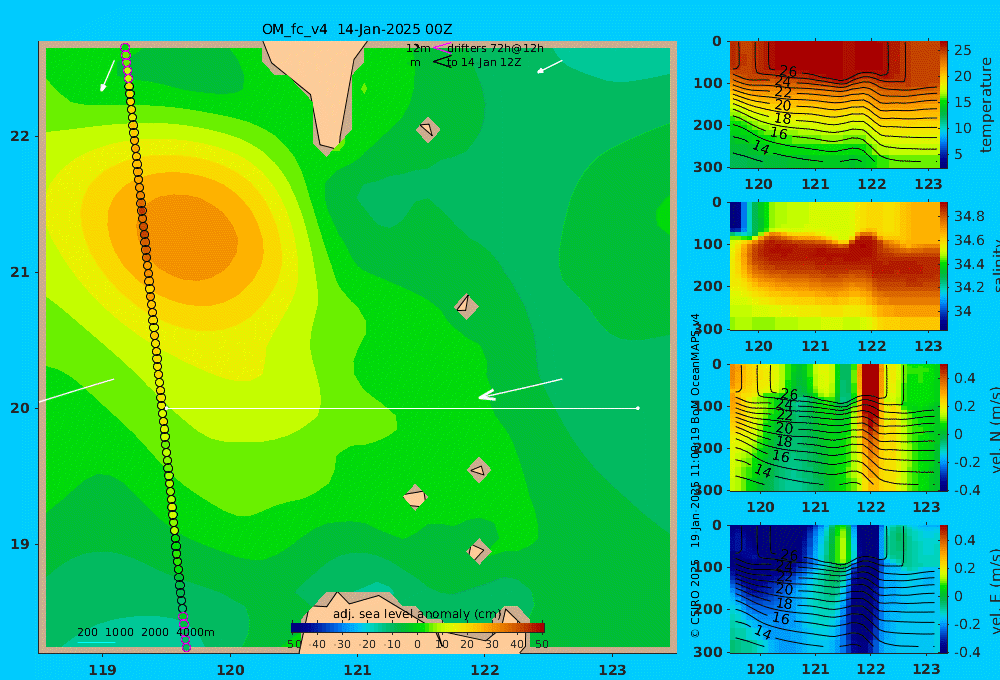Click the 'temperature' colorbar axis label
Image resolution: width=1000 pixels, height=680 pixels.
[986, 105]
